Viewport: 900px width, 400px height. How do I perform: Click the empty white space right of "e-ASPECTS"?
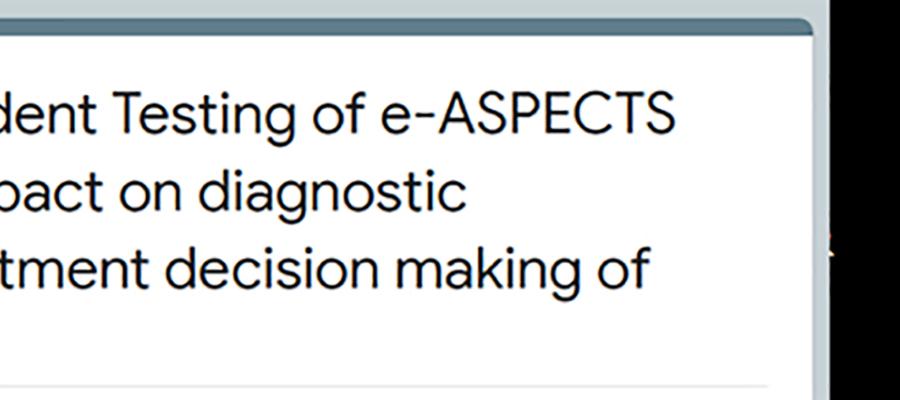743,114
